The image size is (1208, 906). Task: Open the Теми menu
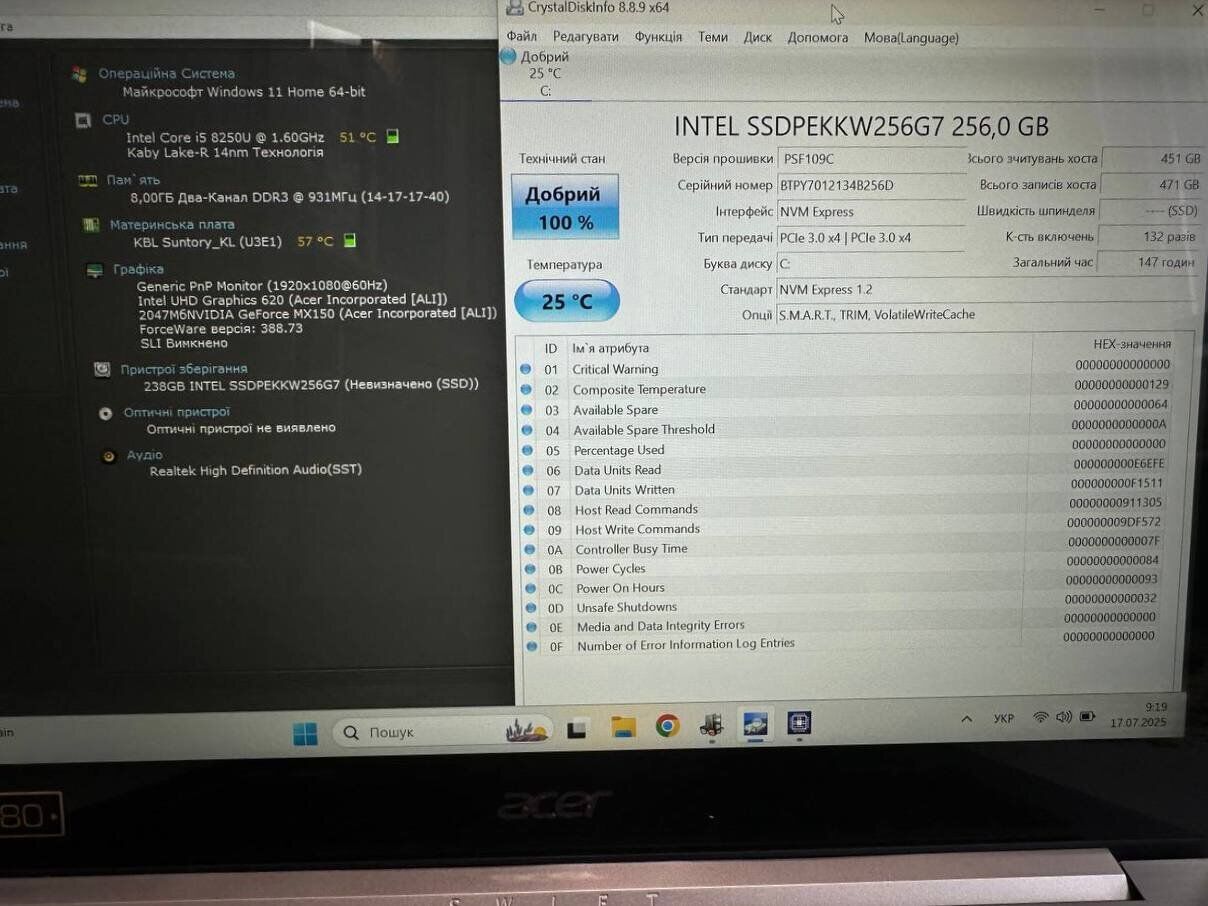pos(713,37)
